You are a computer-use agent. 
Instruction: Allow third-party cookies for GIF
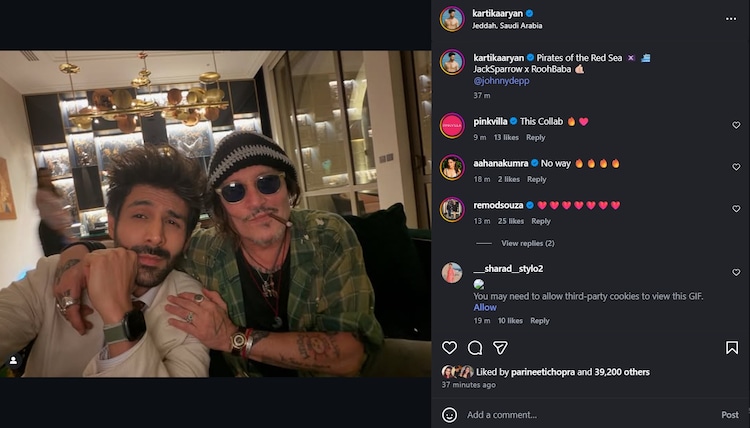tap(485, 307)
